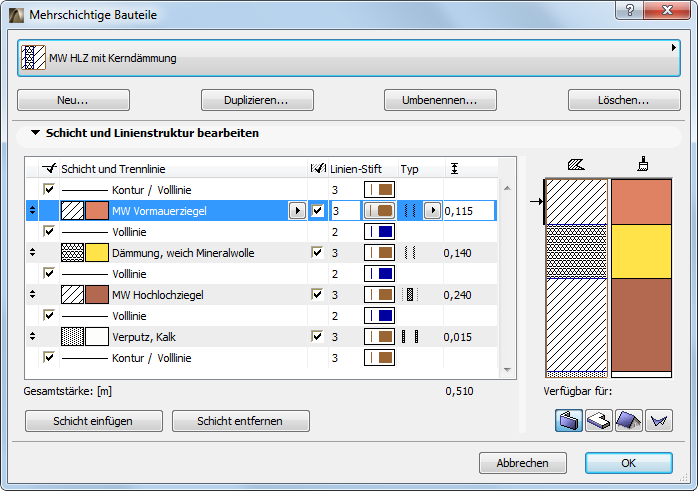Uncheck end-line checkbox for Dämmung, weich Mineralwolle
Image resolution: width=698 pixels, height=491 pixels.
tap(317, 252)
